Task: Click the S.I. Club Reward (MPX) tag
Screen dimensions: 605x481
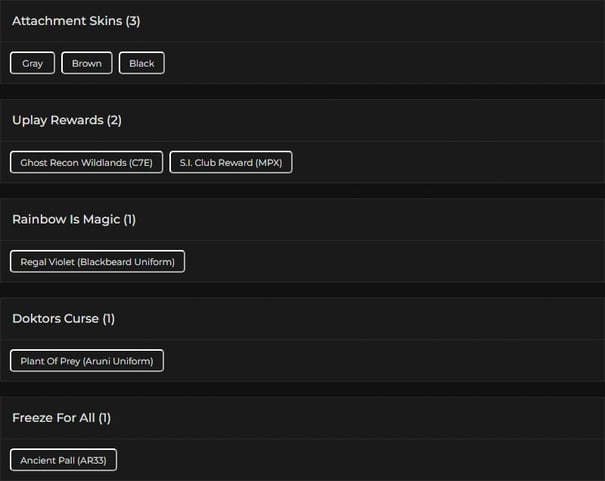Action: [231, 162]
